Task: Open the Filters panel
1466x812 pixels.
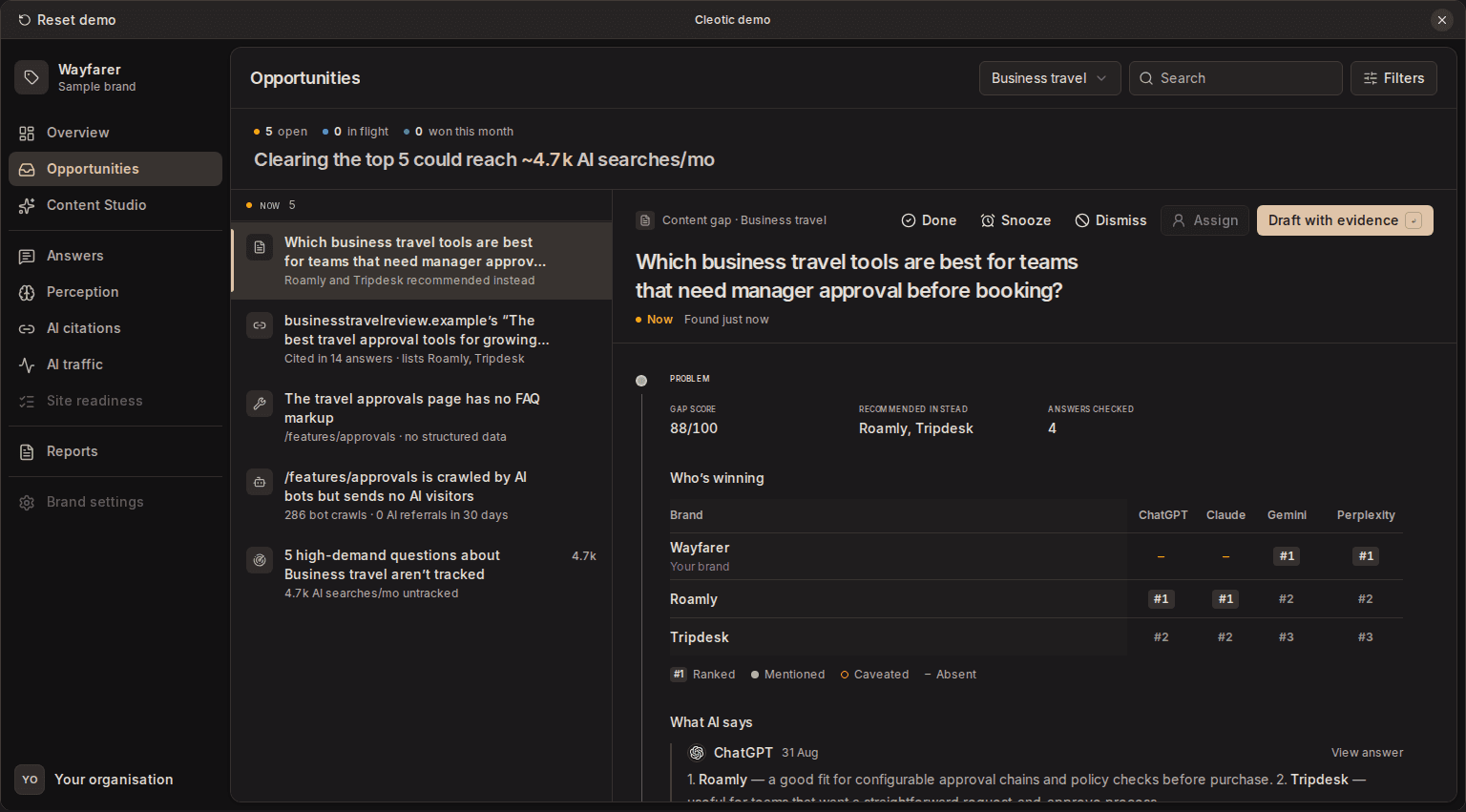Action: point(1393,78)
